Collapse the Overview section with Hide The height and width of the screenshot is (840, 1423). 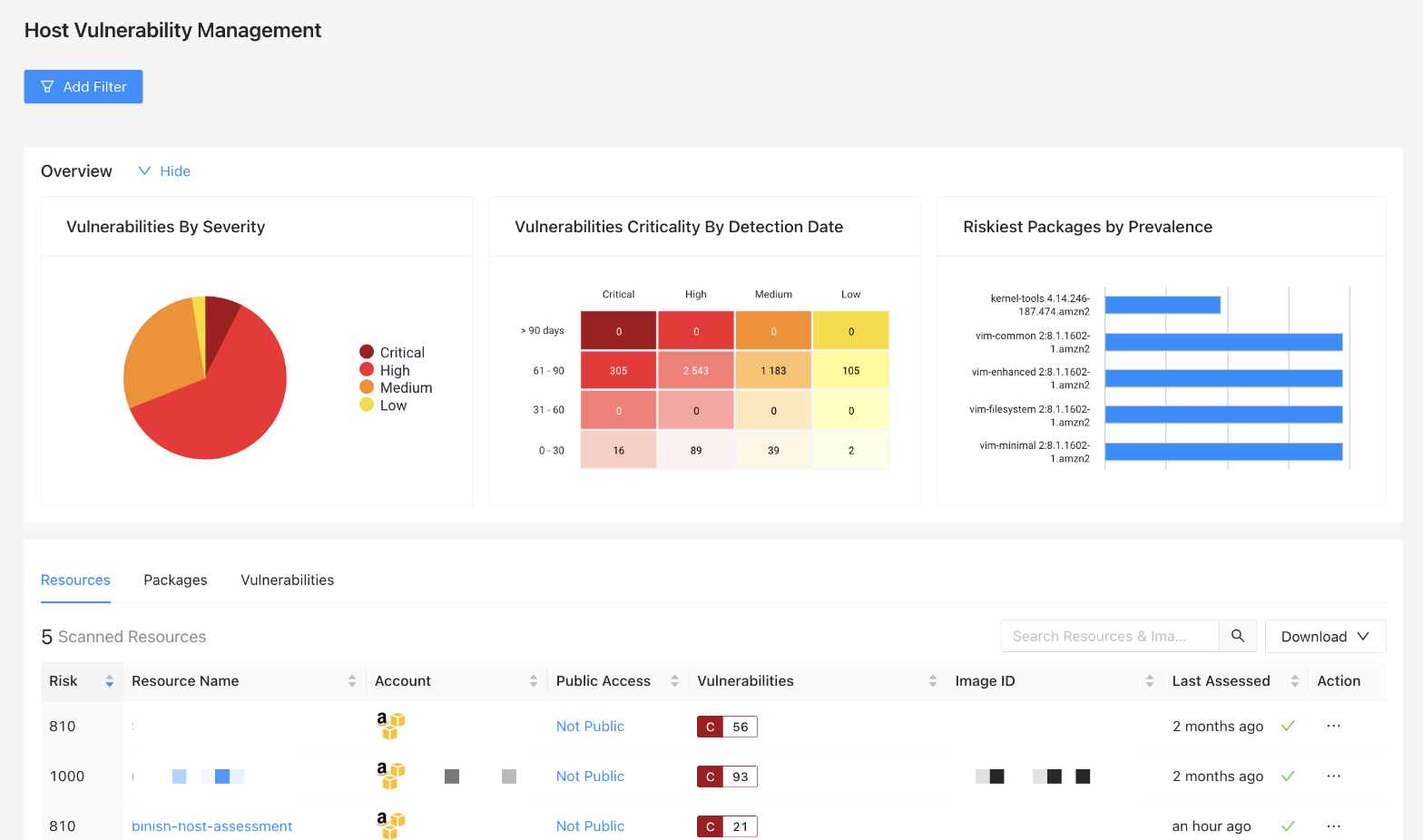pyautogui.click(x=164, y=171)
